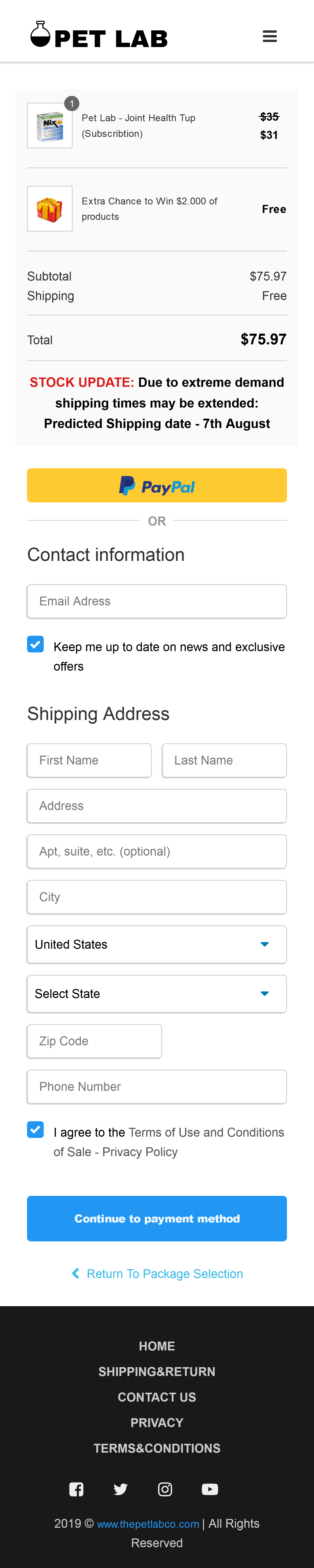
Task: Open the hamburger menu icon
Action: [x=270, y=36]
